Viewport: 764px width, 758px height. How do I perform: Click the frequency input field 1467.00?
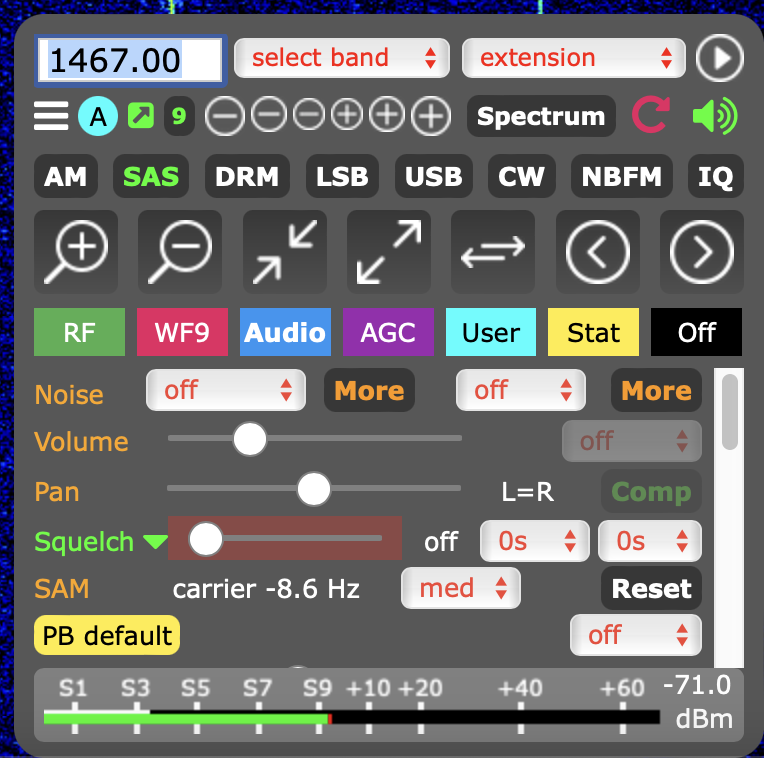coord(131,60)
